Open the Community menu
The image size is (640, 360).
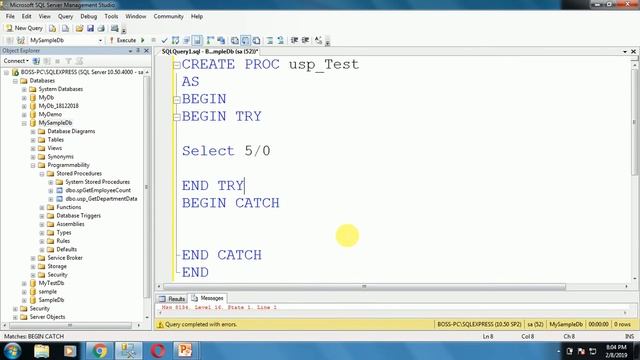(169, 16)
